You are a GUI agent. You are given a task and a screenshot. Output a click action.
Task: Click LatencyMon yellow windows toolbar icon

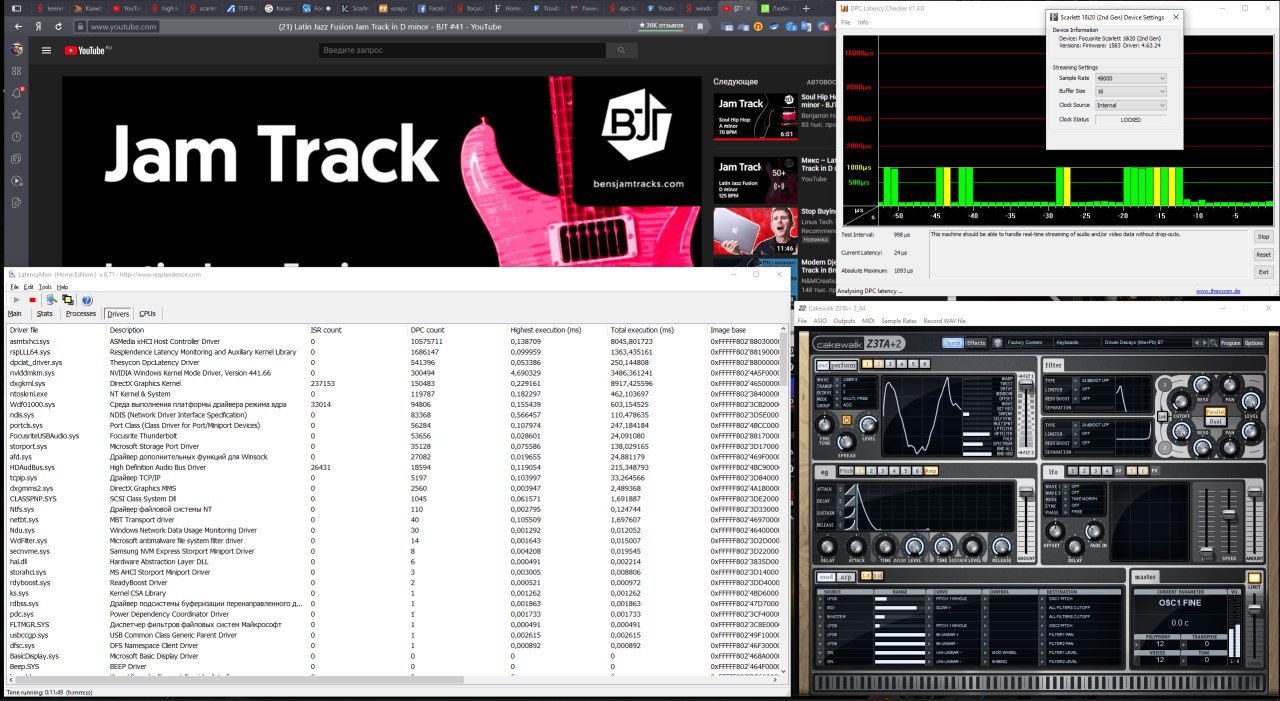tap(68, 300)
